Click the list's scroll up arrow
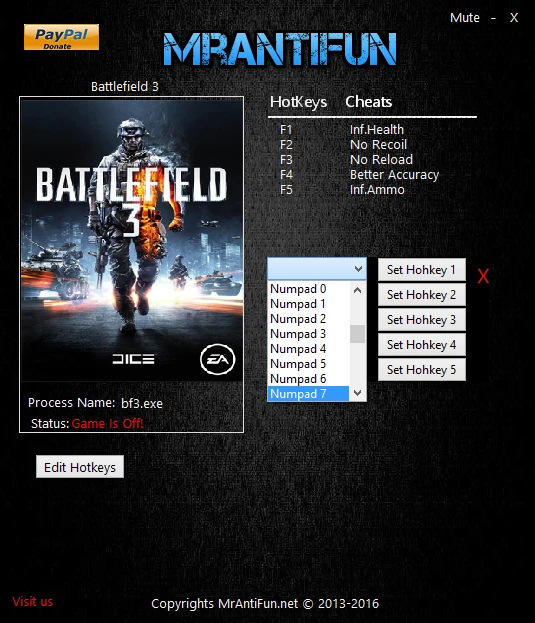 coord(357,290)
